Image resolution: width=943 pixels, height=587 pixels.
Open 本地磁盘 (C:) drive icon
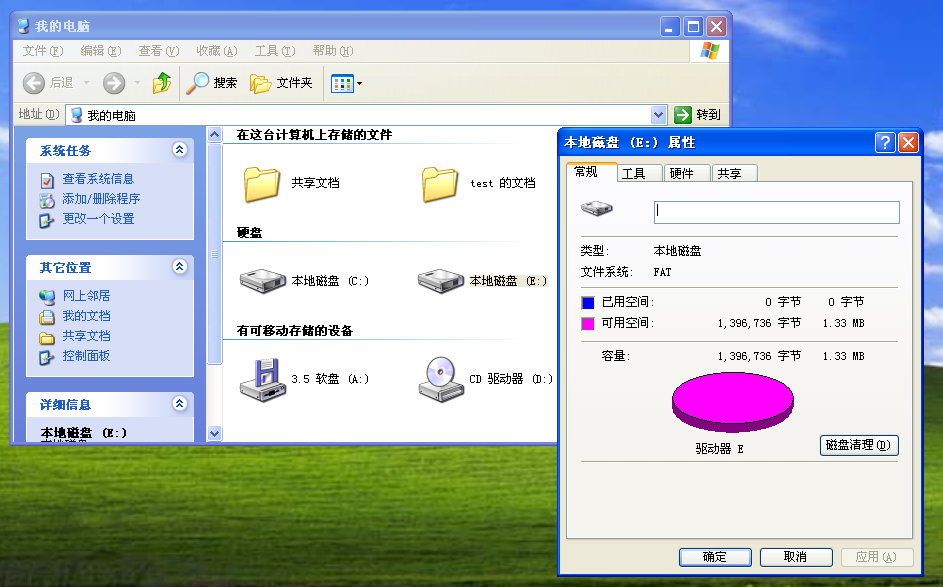pos(262,281)
